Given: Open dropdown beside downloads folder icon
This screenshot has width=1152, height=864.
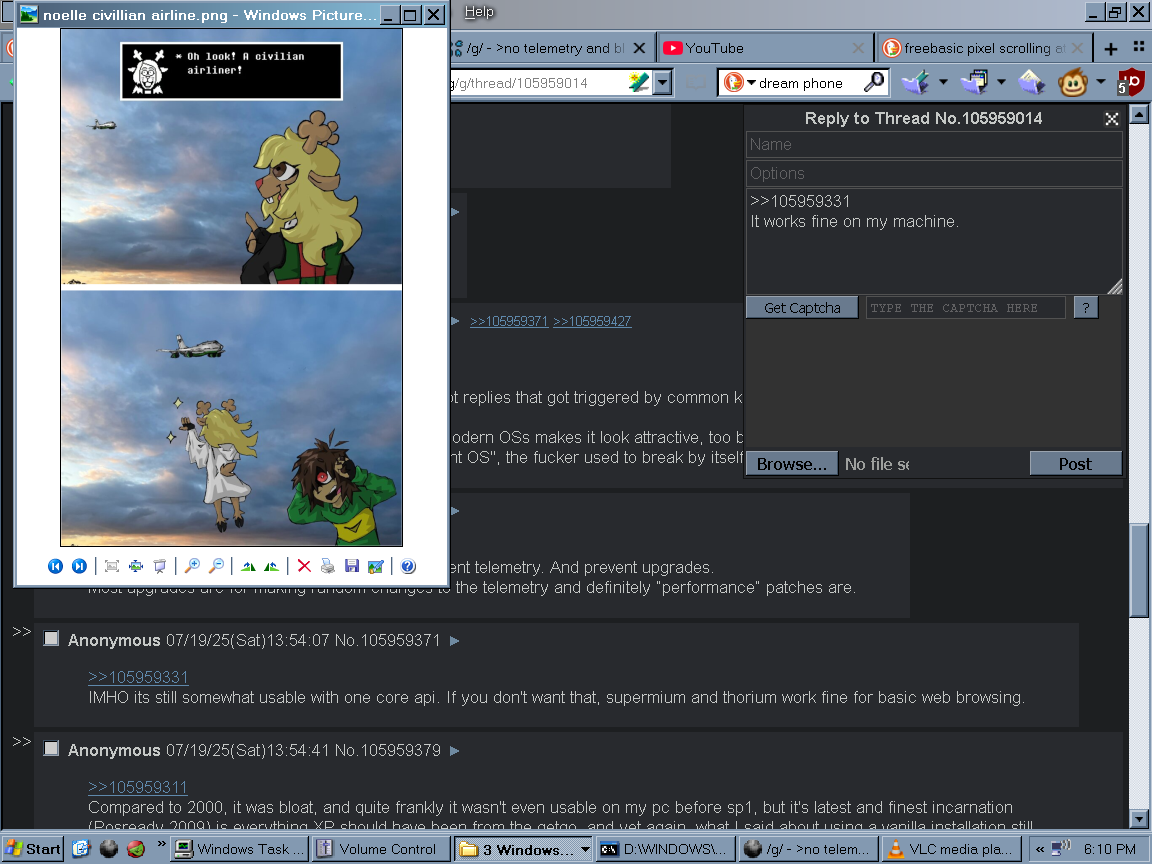Looking at the screenshot, I should 943,82.
